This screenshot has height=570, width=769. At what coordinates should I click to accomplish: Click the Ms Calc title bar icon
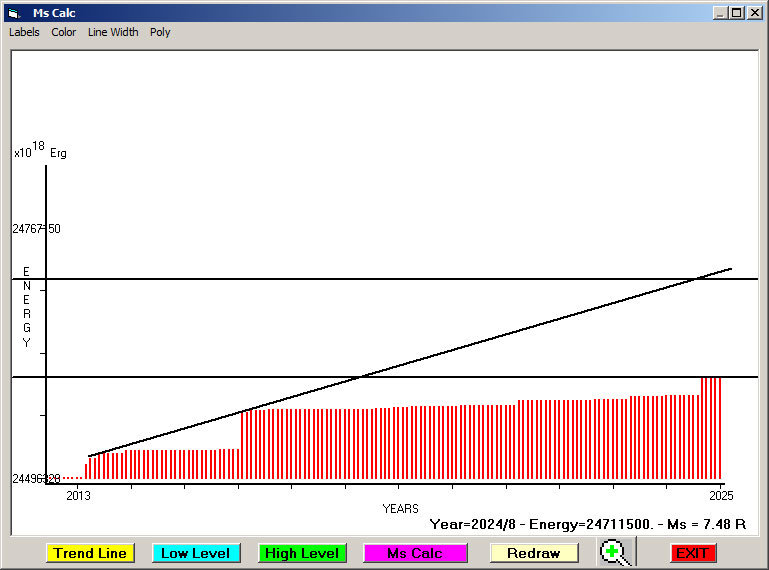tap(13, 13)
